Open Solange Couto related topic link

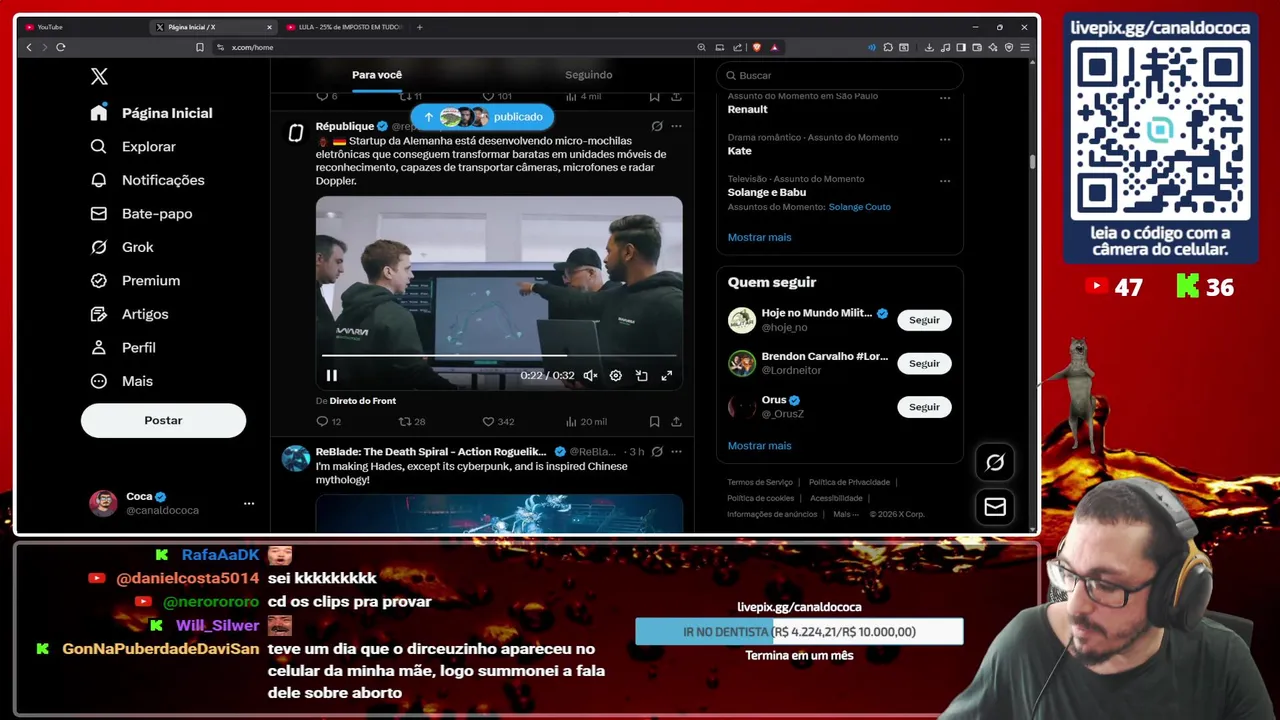[x=859, y=207]
